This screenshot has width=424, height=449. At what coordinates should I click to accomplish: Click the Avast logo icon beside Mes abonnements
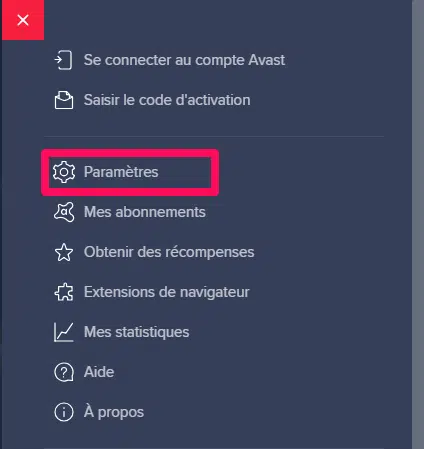pos(64,212)
